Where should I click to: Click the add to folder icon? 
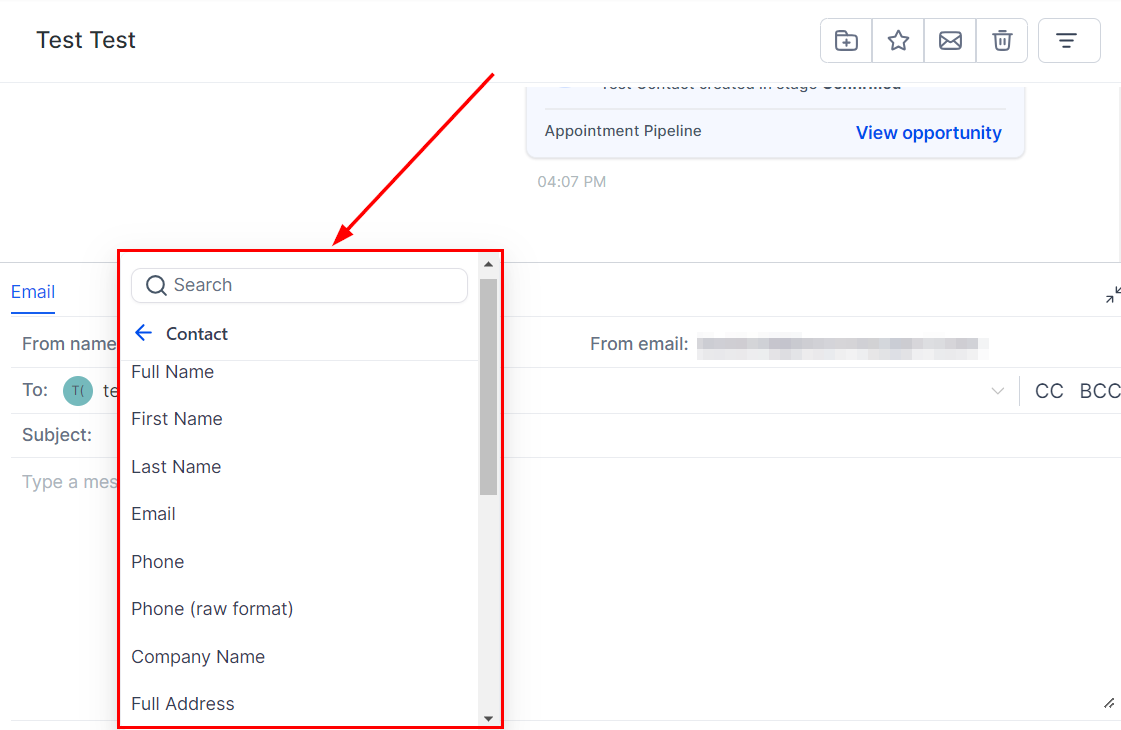pyautogui.click(x=846, y=41)
